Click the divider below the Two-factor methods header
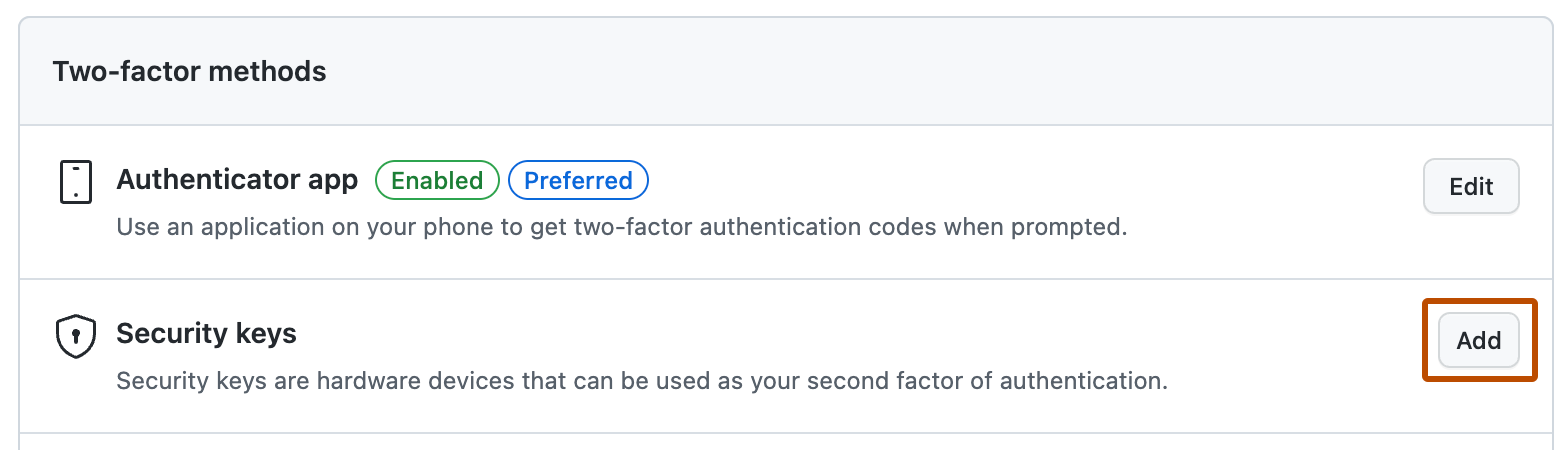1566x450 pixels. tap(780, 126)
